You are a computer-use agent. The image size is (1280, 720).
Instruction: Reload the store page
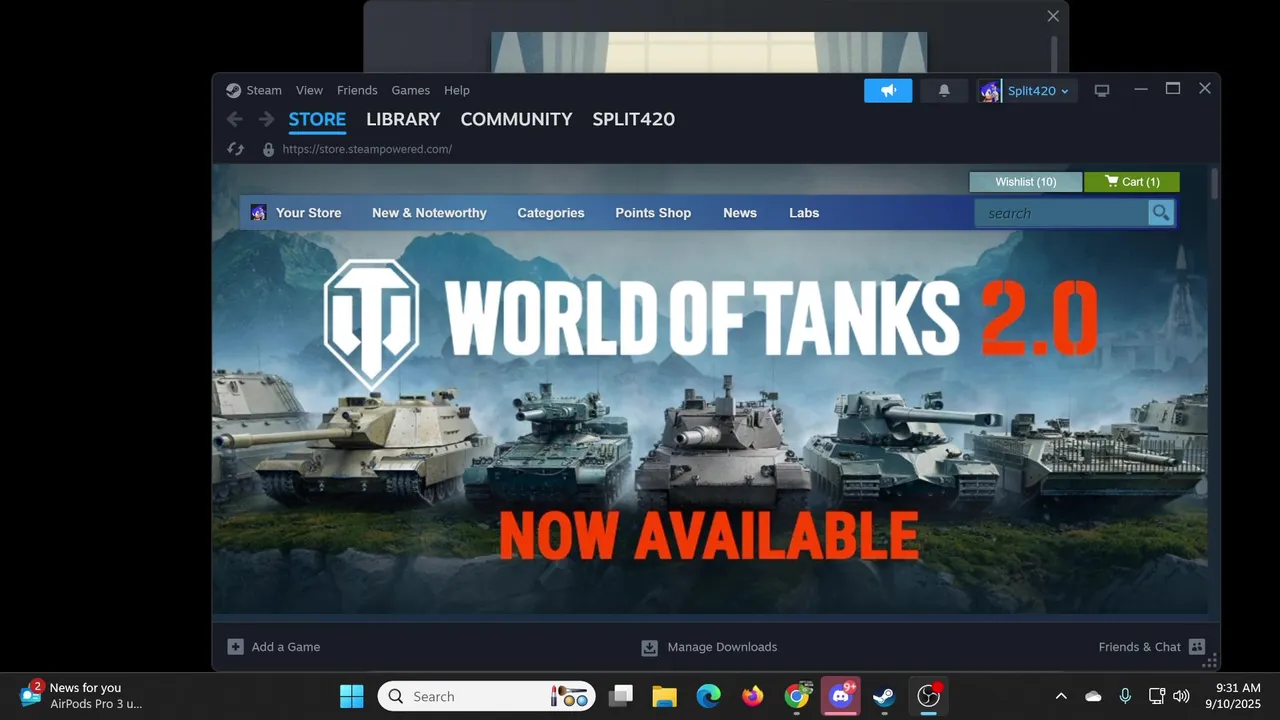(x=236, y=149)
